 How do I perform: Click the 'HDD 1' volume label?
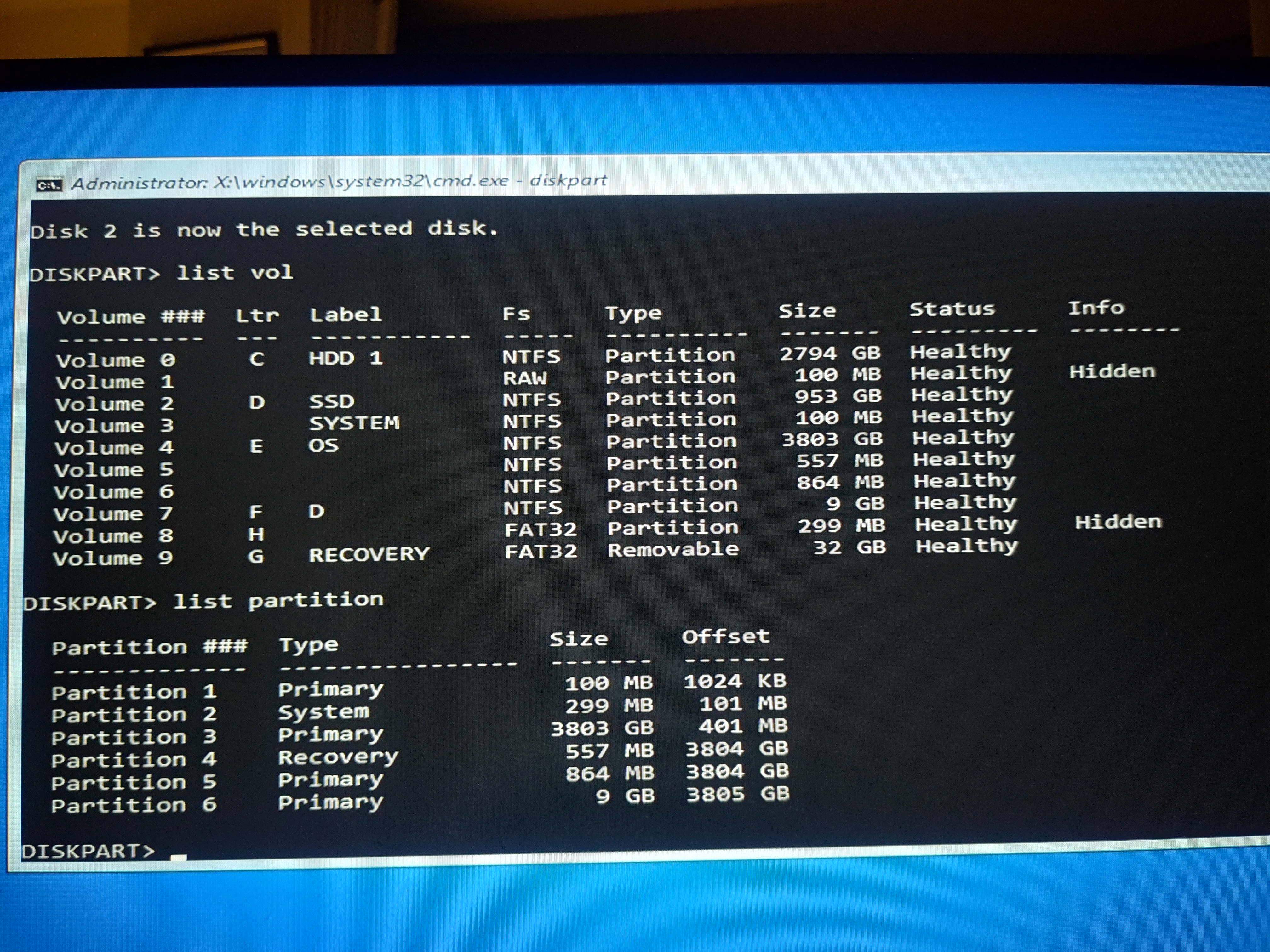click(346, 358)
